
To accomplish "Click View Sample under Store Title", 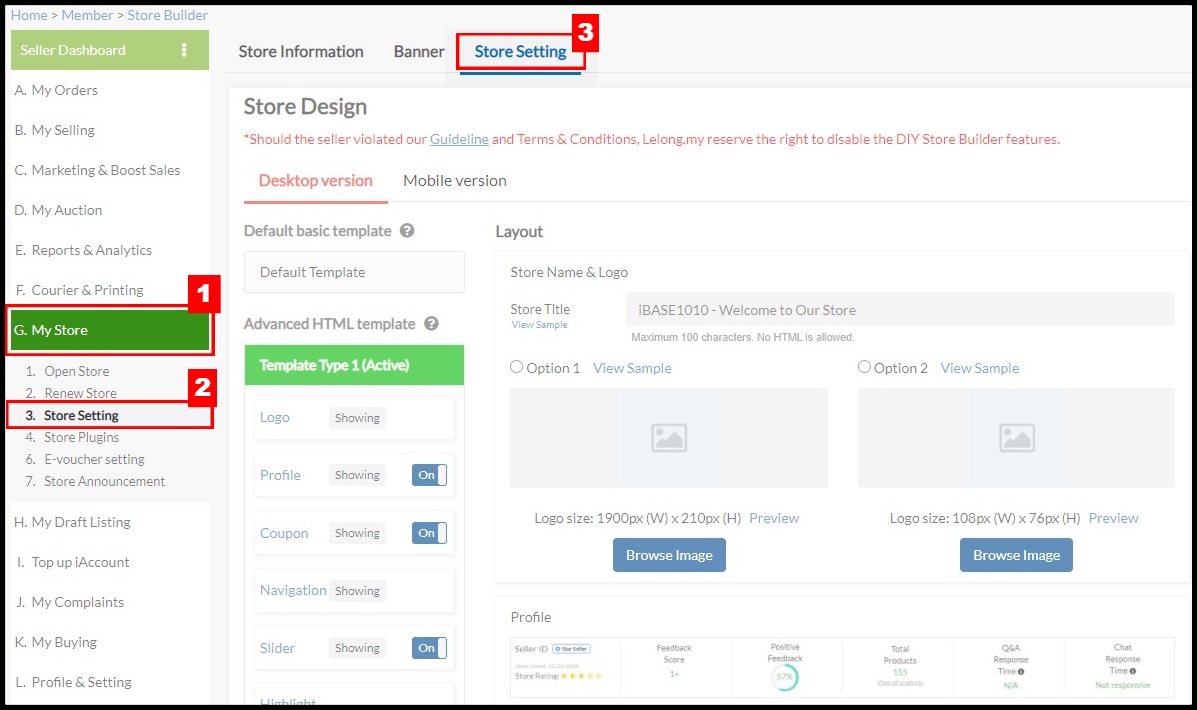I will click(x=539, y=324).
